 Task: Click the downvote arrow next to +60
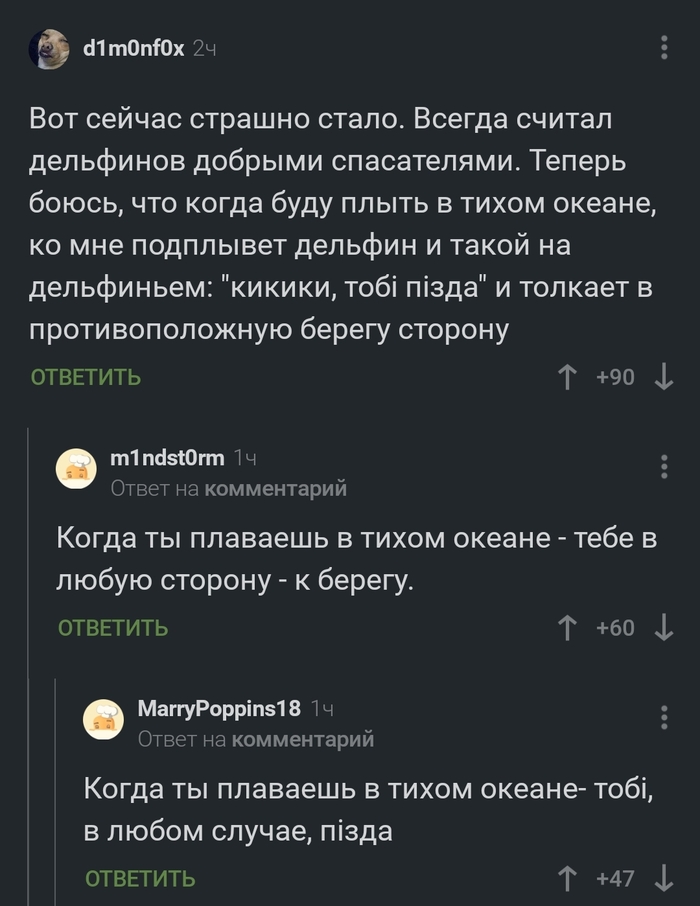tap(661, 627)
